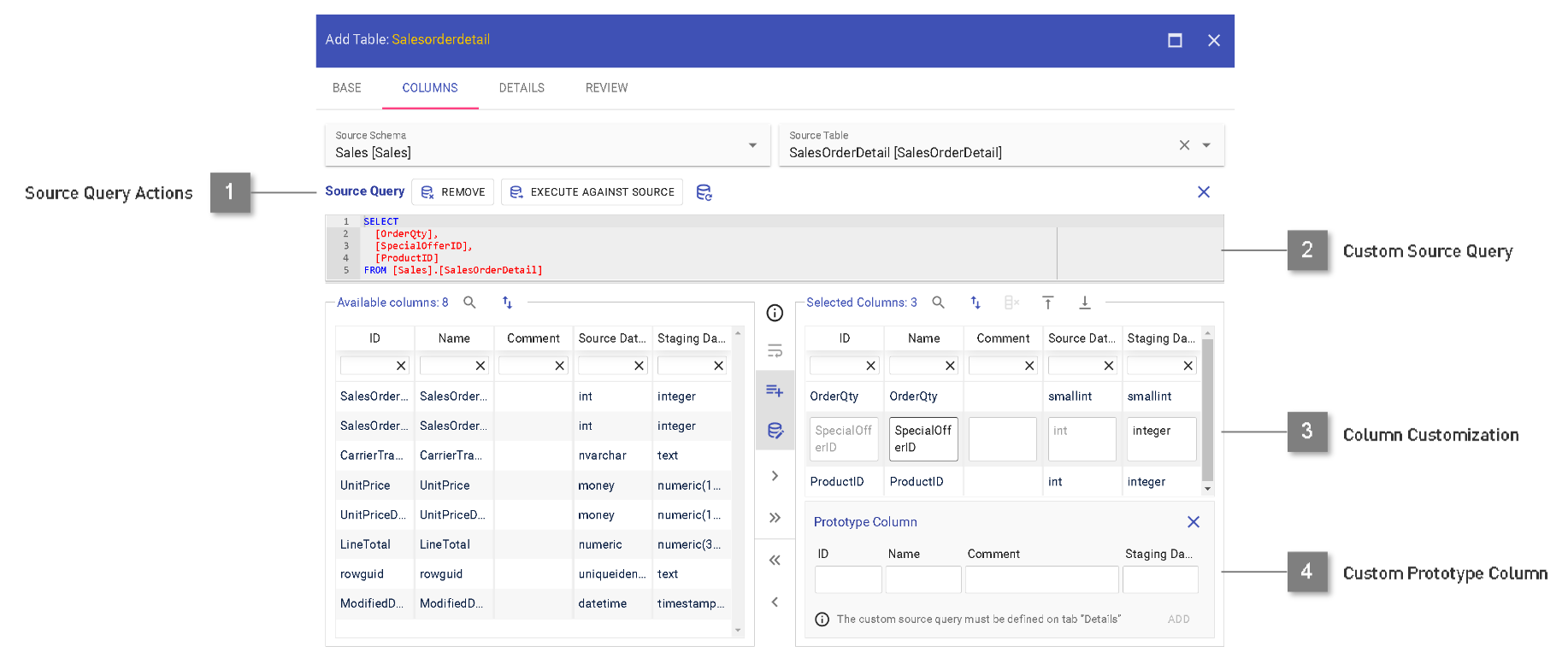Viewport: 1568px width, 652px height.
Task: Search the Available columns list
Action: (x=469, y=303)
